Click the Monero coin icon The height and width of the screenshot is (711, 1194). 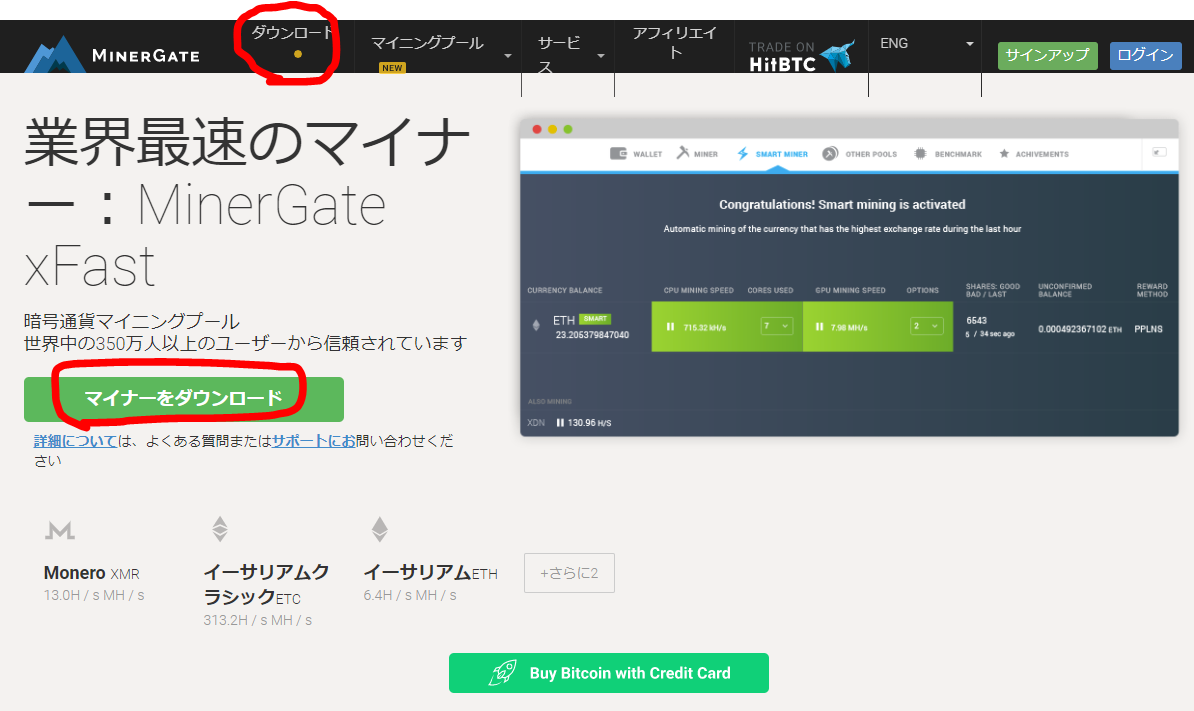[x=60, y=530]
